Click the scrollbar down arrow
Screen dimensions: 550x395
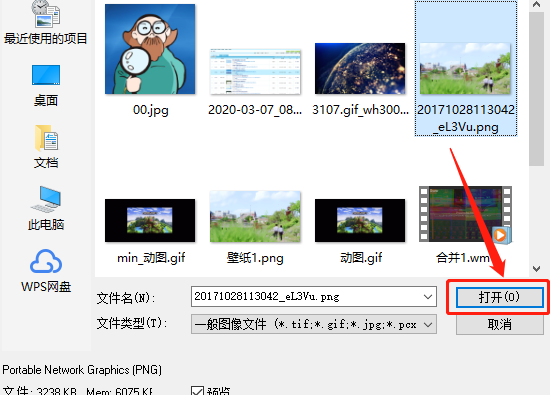coord(536,269)
